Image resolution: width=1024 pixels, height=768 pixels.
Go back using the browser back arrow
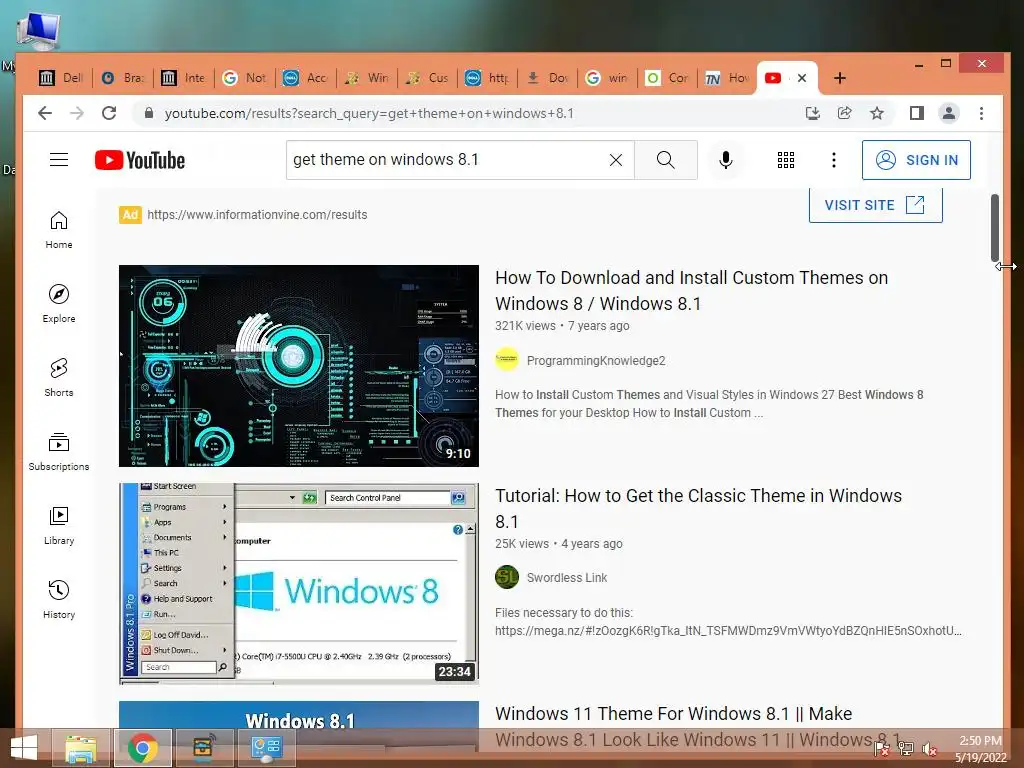tap(44, 113)
